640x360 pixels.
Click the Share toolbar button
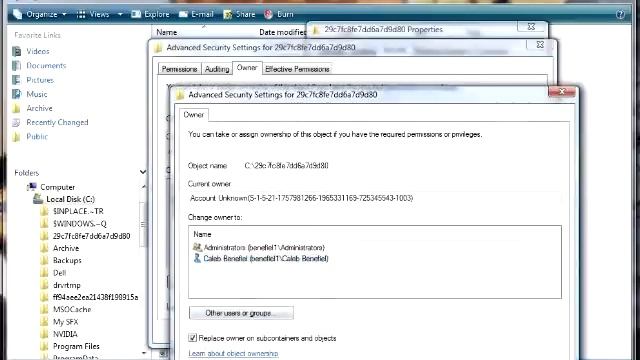coord(239,14)
